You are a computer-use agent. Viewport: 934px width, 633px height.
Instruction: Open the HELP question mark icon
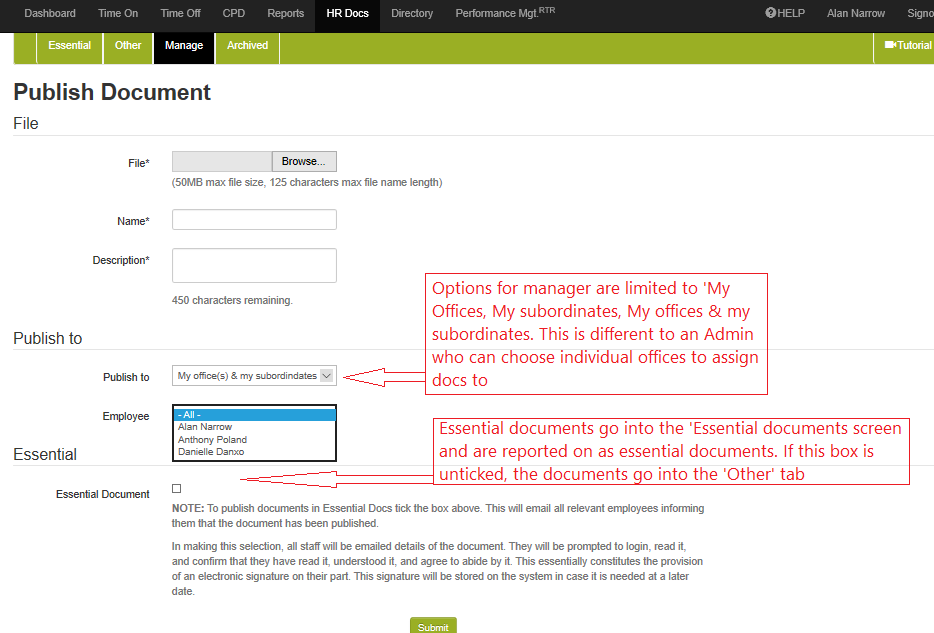(x=771, y=14)
